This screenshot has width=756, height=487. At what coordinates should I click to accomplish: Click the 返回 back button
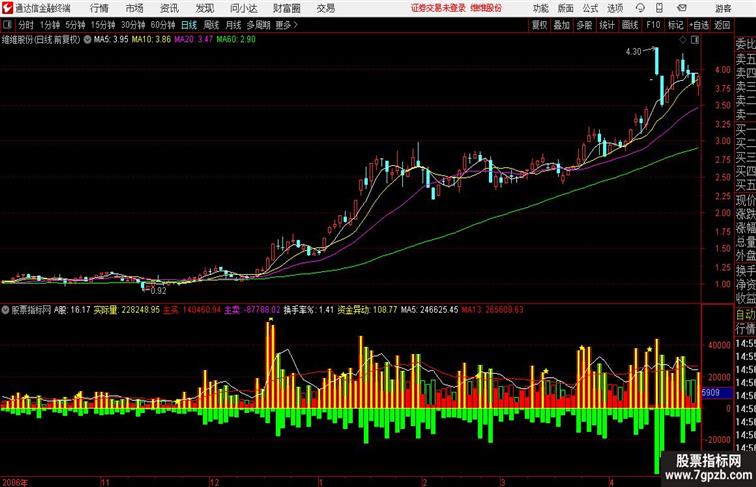[722, 25]
